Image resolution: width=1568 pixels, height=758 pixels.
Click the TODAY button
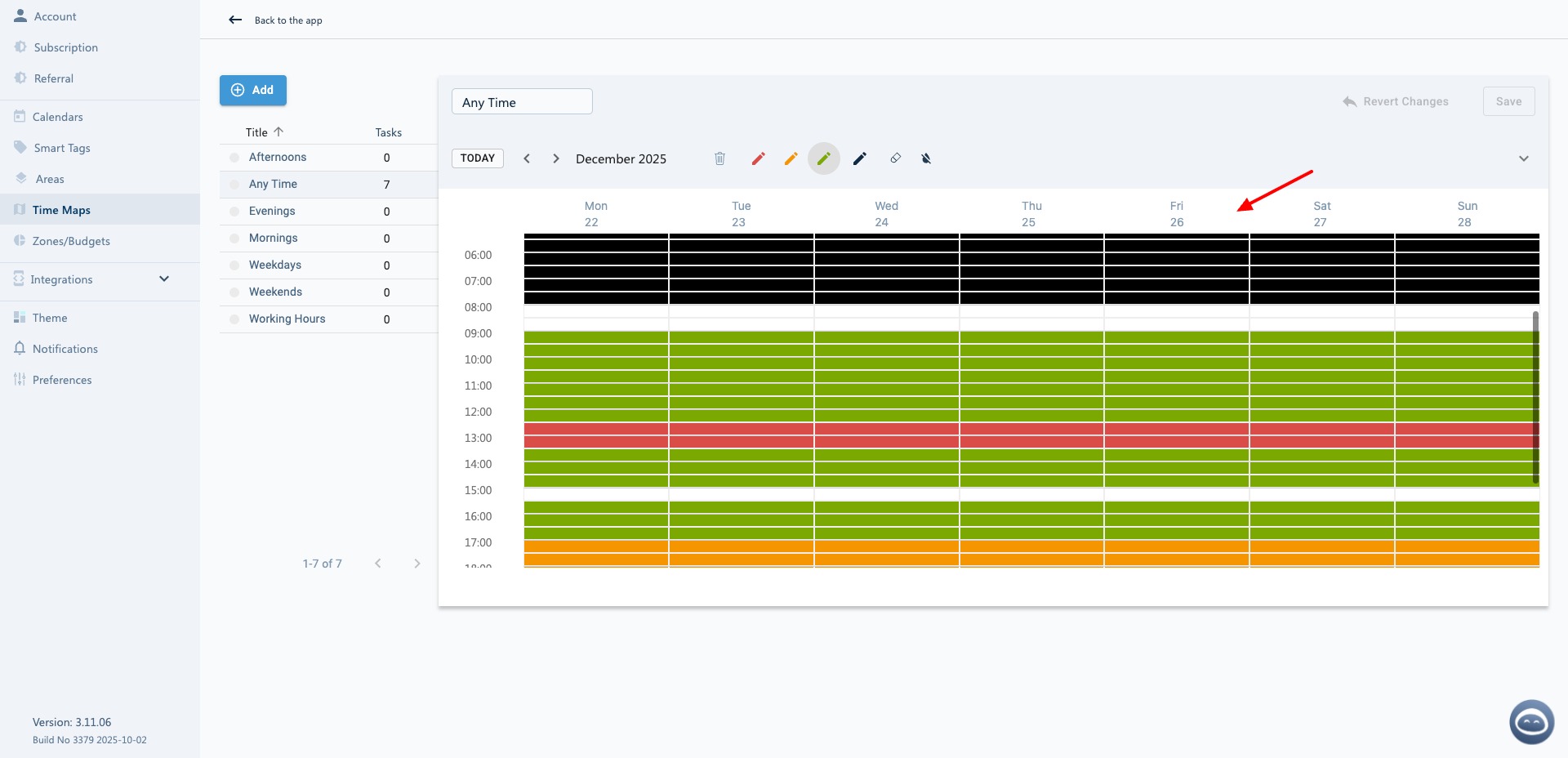click(477, 158)
